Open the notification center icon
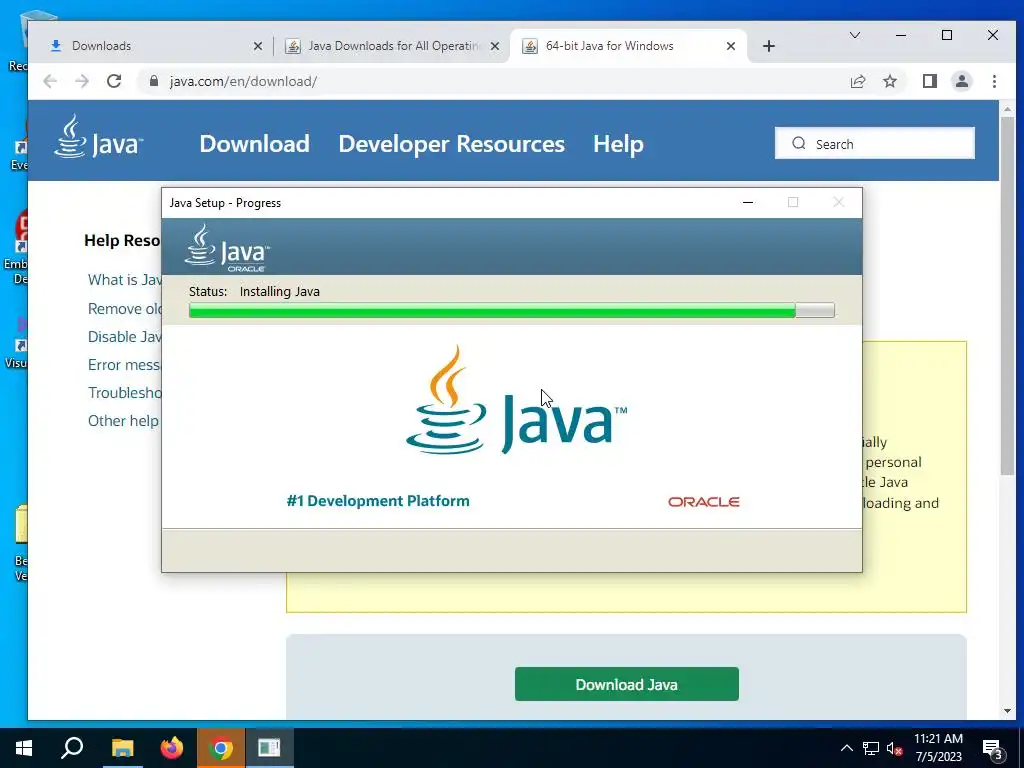The height and width of the screenshot is (768, 1024). click(993, 749)
